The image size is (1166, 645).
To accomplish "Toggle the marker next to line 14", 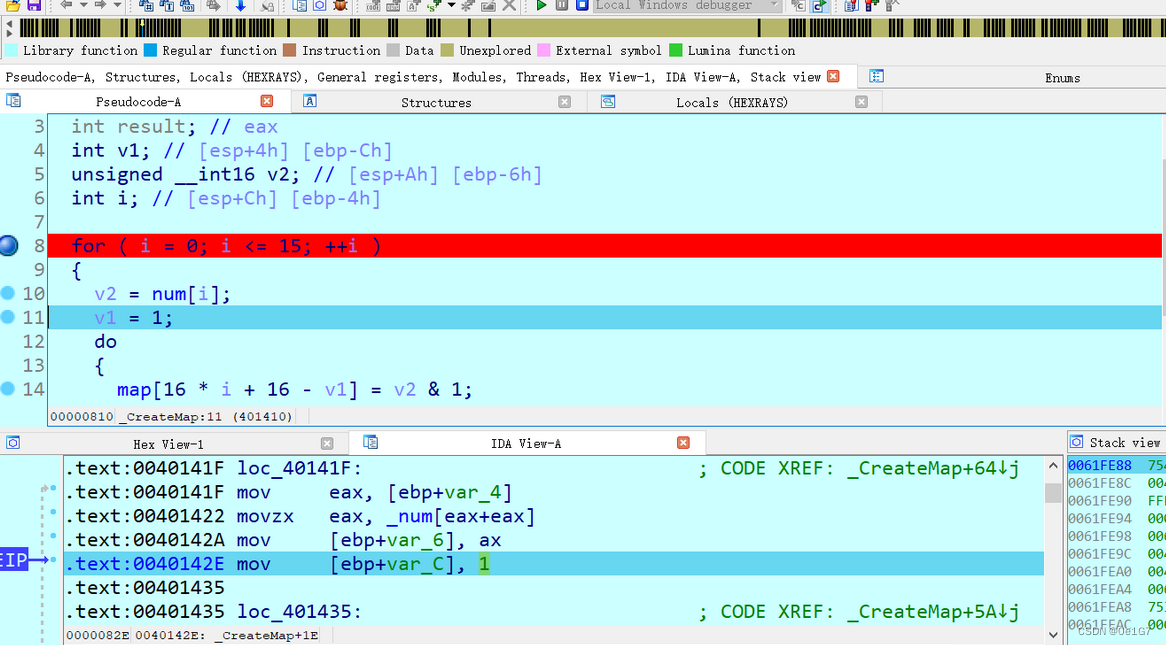I will [x=8, y=389].
